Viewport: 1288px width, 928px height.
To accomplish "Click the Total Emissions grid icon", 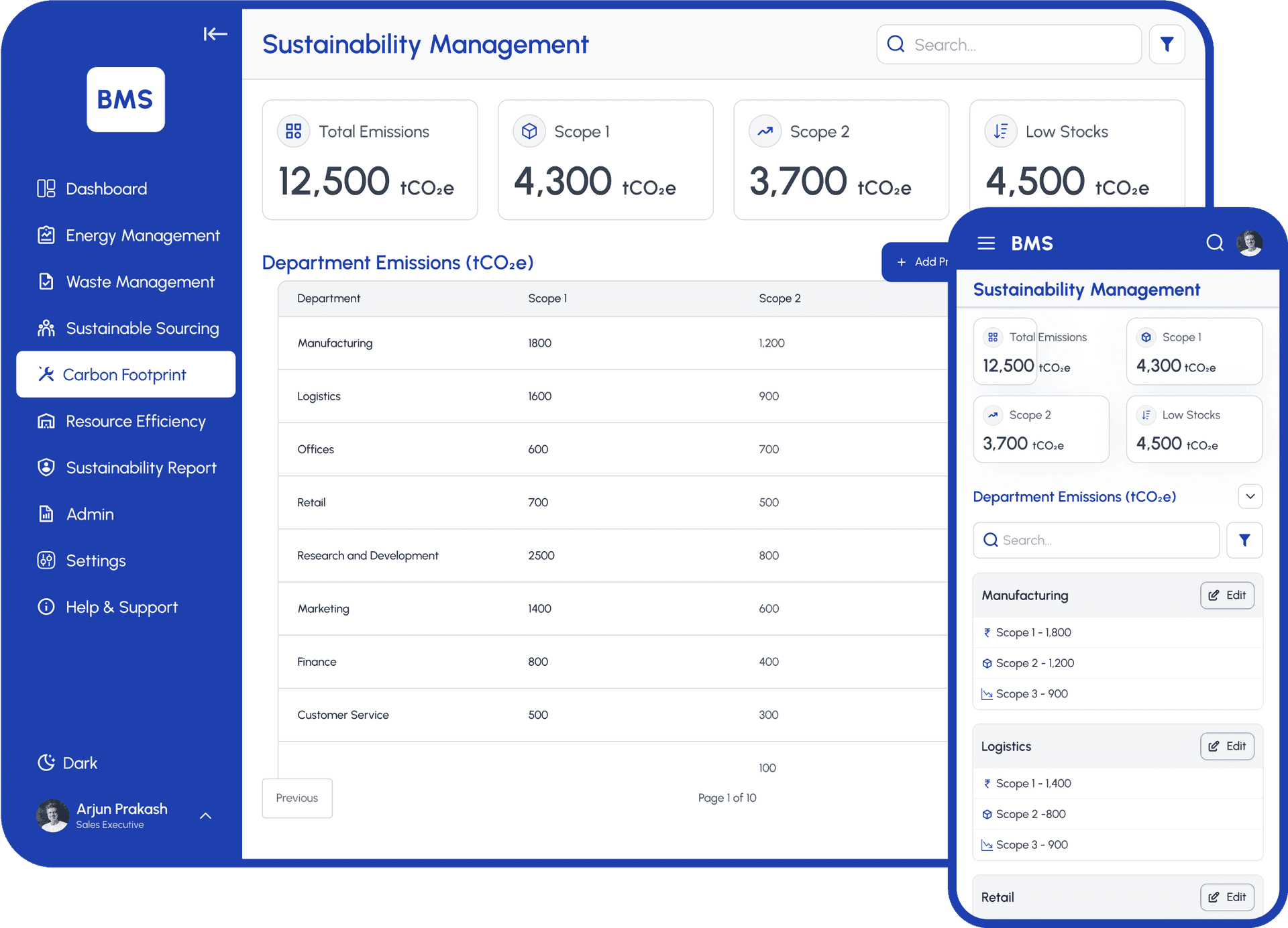I will coord(294,131).
